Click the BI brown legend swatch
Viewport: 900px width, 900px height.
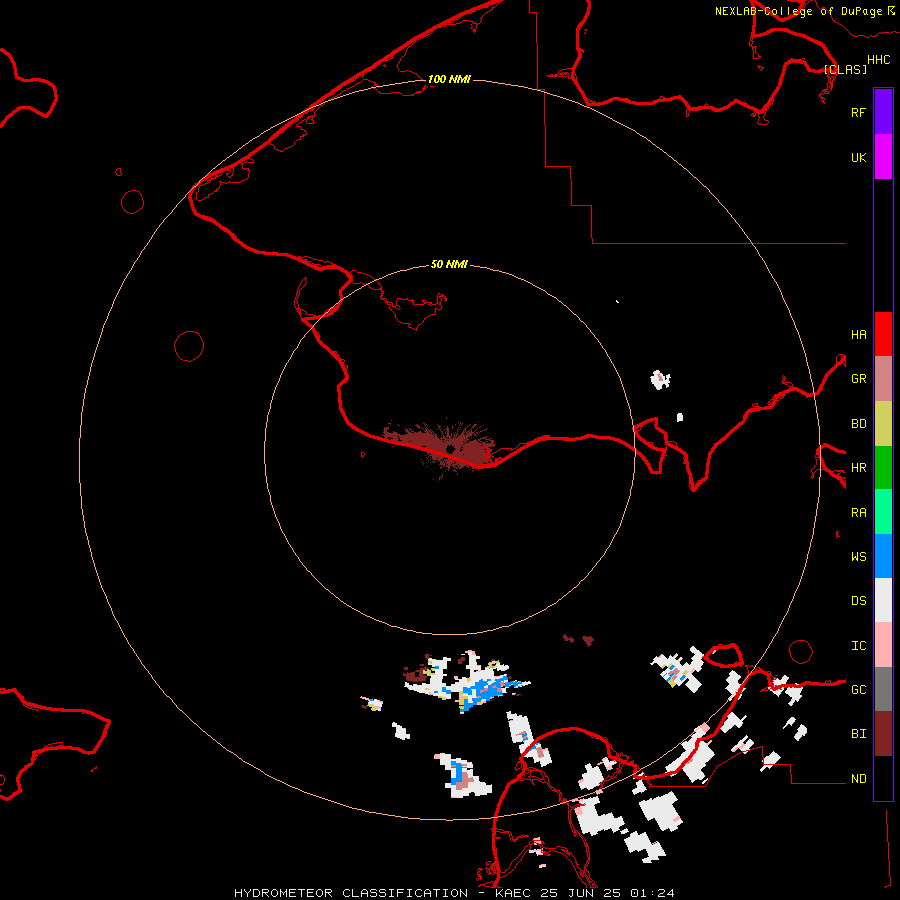[x=883, y=734]
